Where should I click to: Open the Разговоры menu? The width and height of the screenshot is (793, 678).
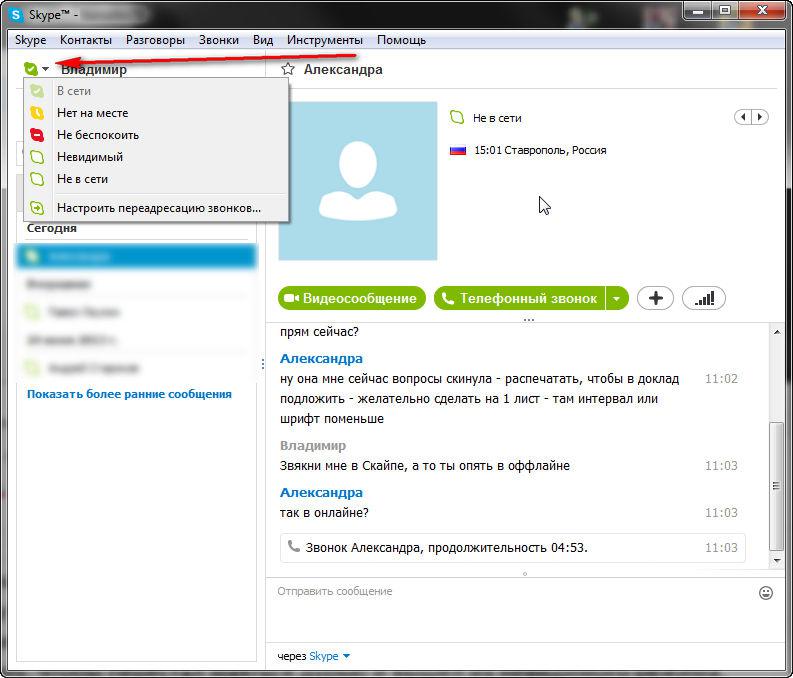(x=155, y=40)
